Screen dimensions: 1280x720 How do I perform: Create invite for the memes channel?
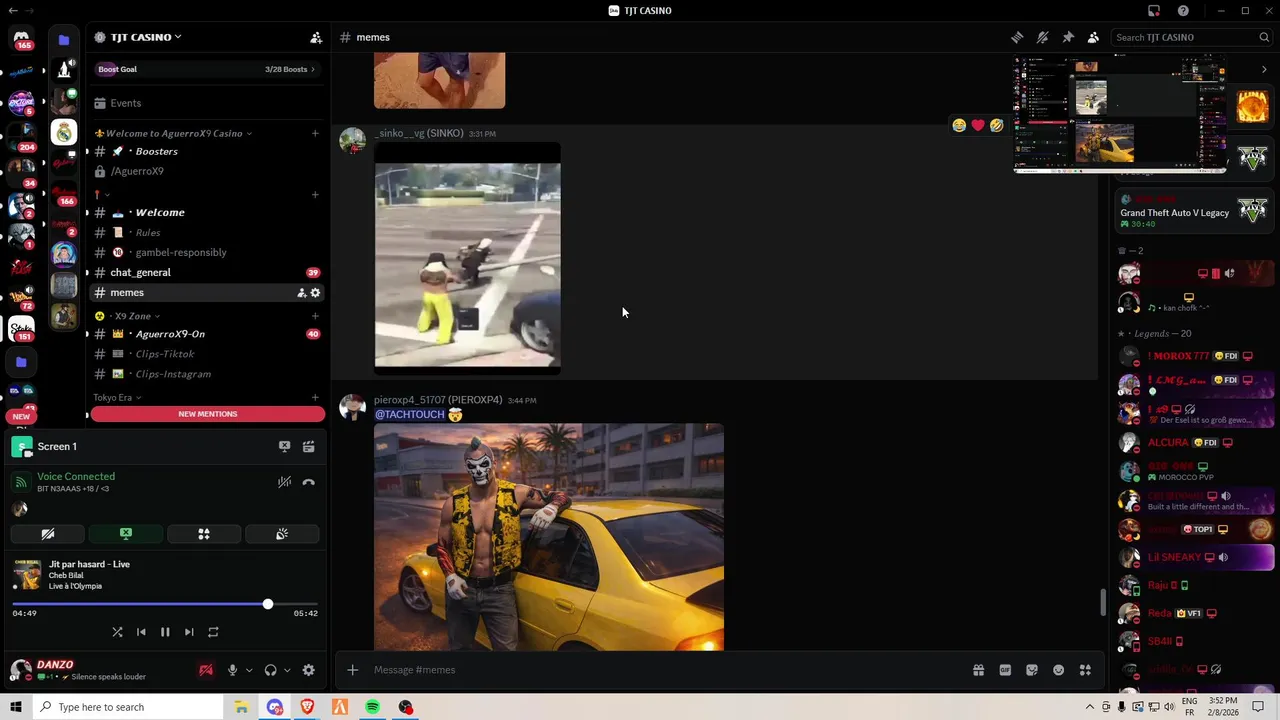pos(301,293)
